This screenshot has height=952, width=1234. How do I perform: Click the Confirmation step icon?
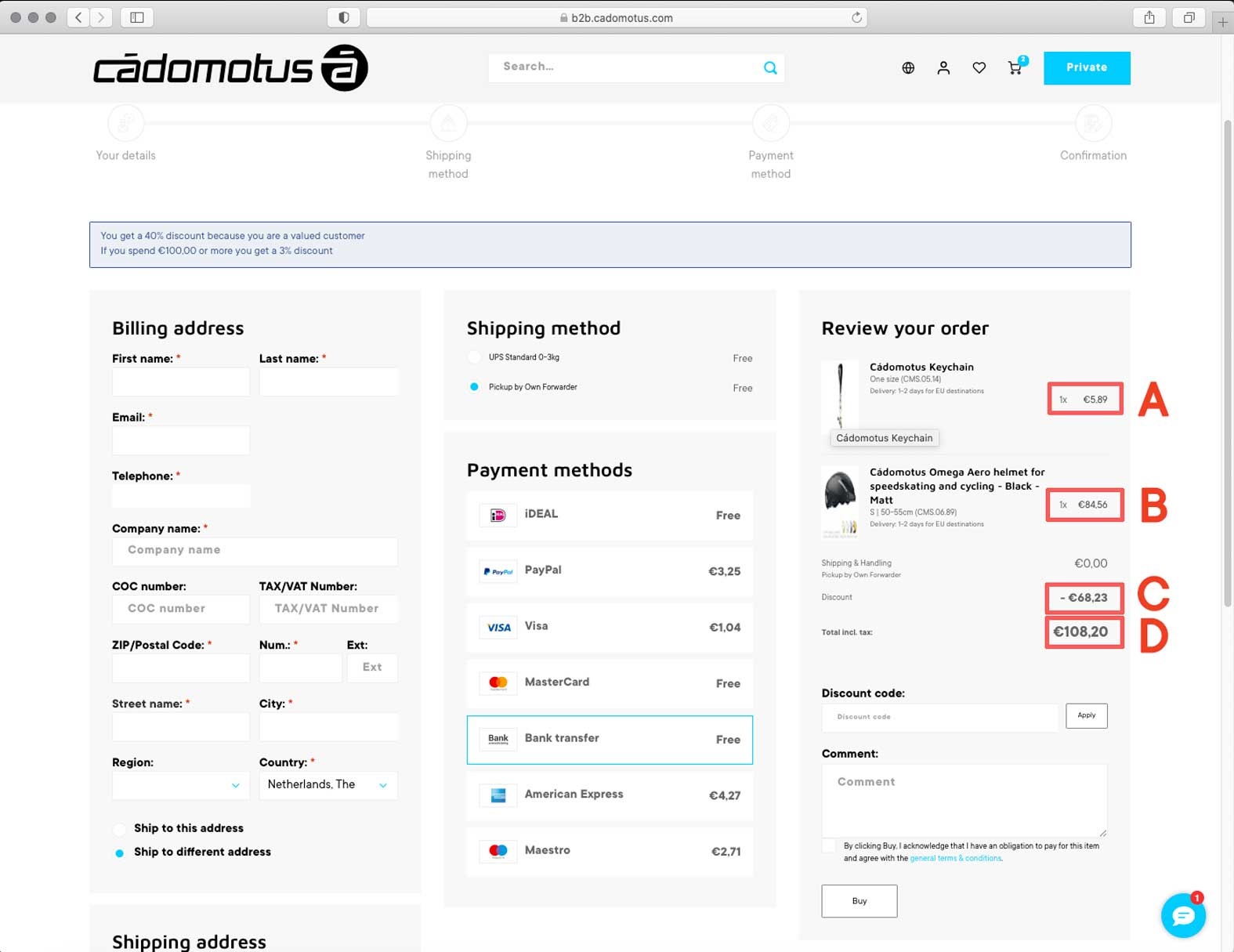click(x=1093, y=123)
